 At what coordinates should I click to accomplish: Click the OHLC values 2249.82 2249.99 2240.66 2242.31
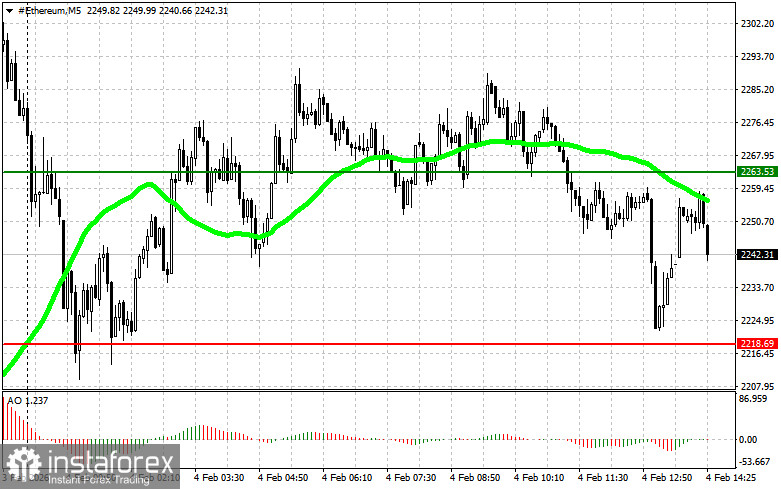[x=157, y=10]
